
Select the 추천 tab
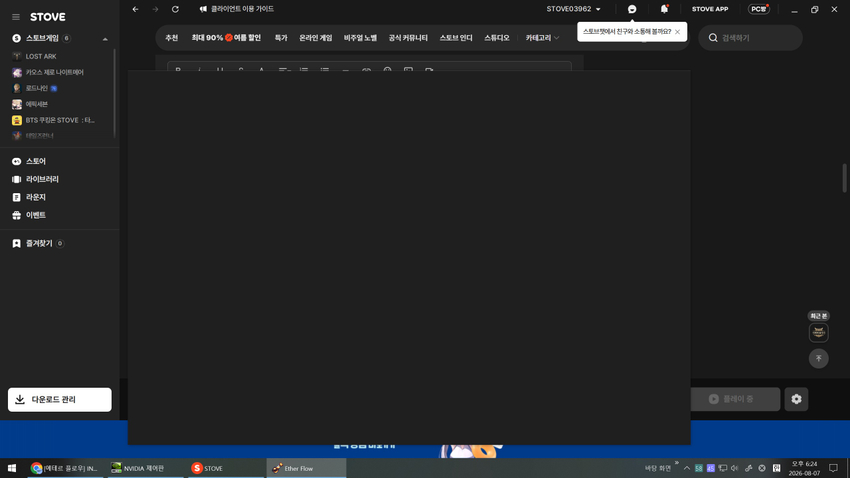171,38
